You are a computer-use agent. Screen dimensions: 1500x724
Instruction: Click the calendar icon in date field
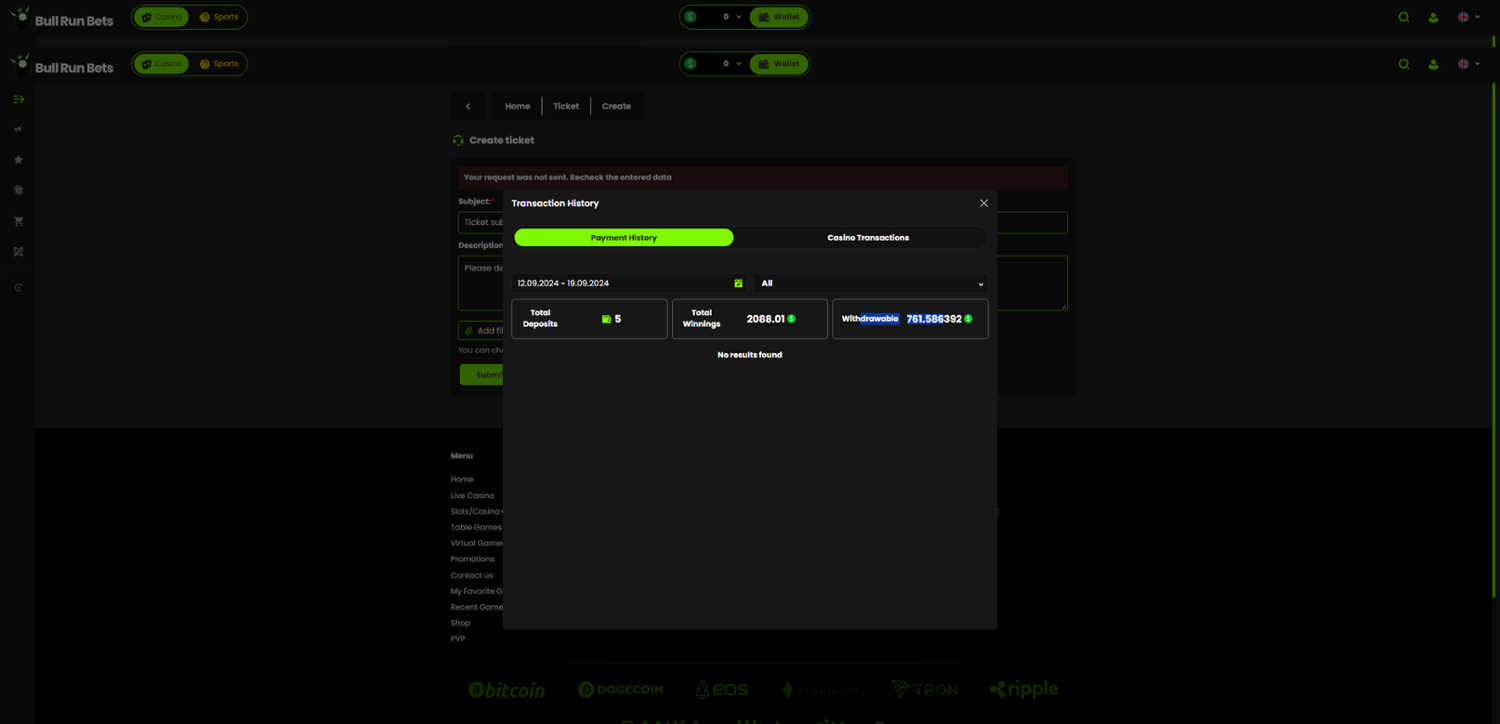738,284
